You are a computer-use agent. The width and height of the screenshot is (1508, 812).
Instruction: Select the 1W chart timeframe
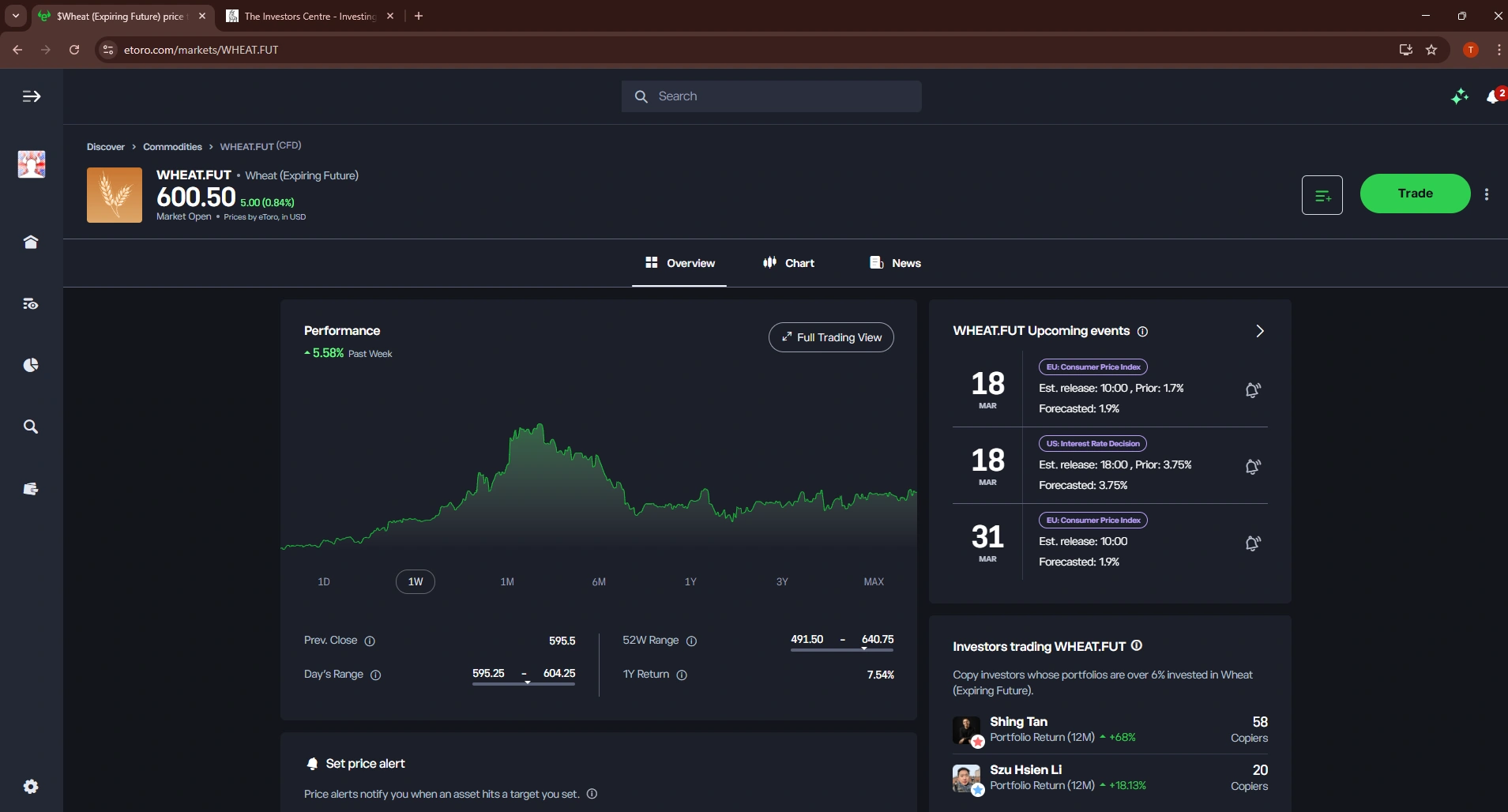coord(416,582)
